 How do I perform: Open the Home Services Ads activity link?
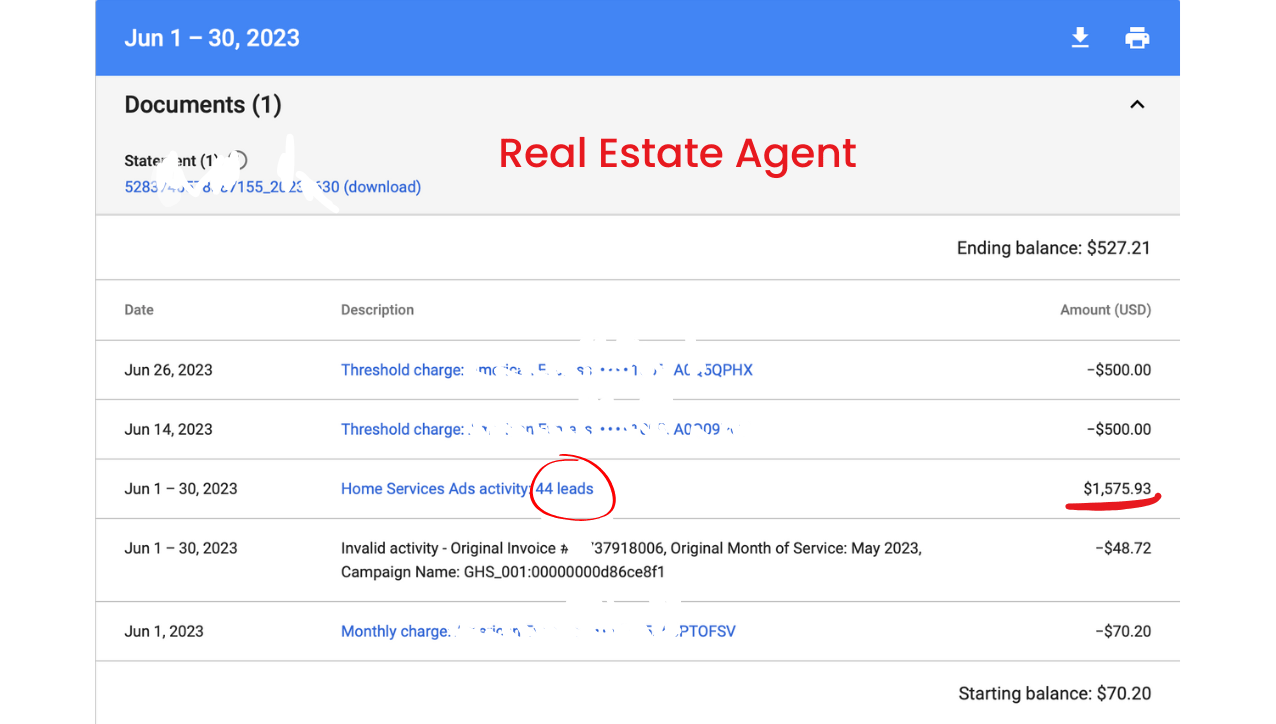(x=466, y=489)
